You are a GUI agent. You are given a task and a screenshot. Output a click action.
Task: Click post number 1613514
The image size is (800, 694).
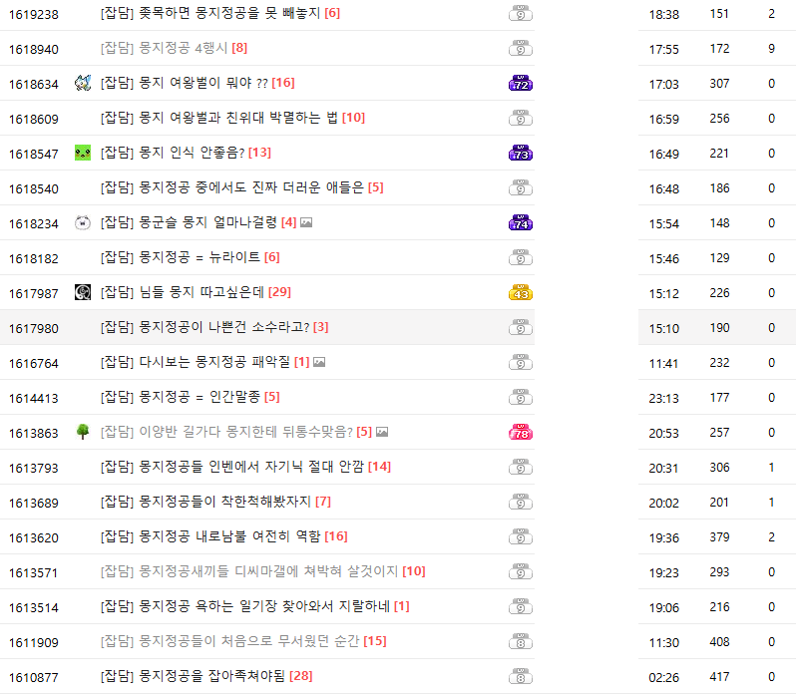pos(34,608)
